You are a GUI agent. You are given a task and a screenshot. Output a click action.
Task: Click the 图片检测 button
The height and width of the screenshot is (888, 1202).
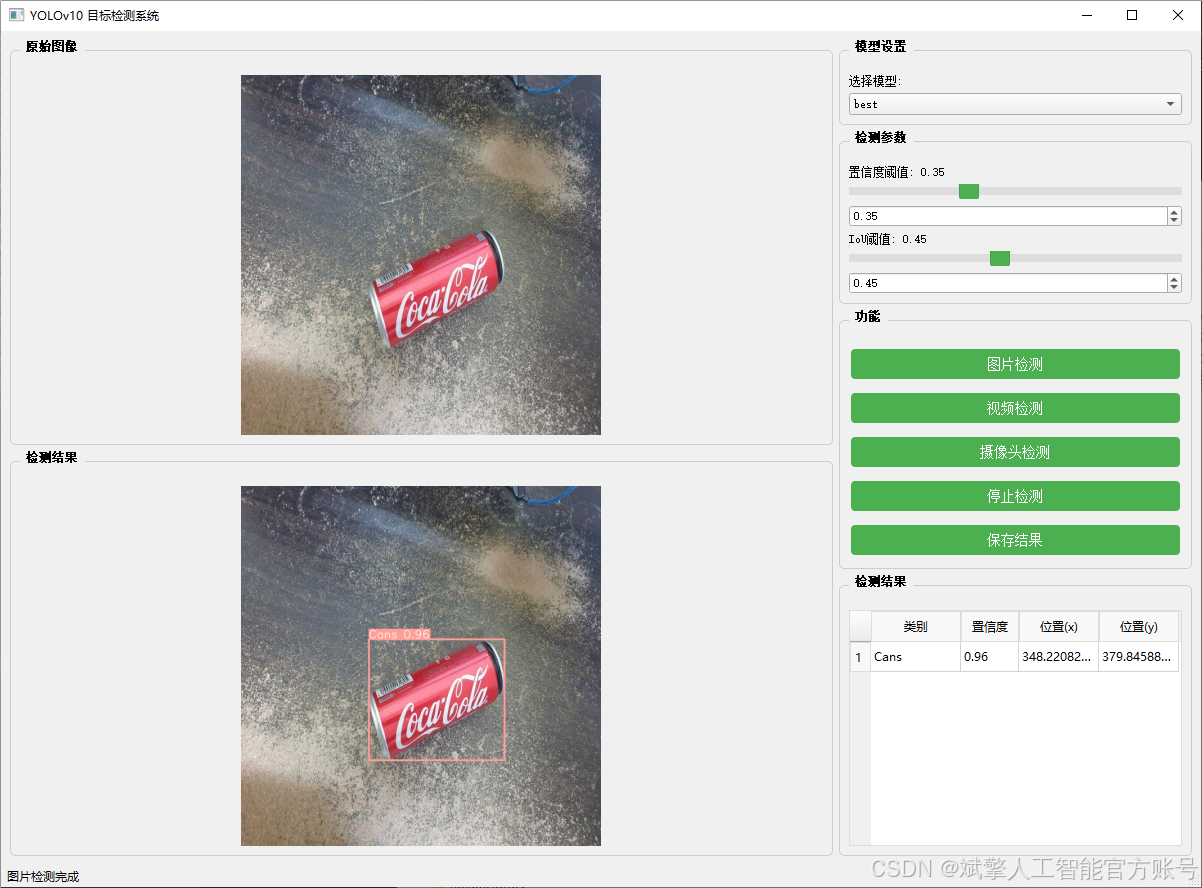point(1015,364)
